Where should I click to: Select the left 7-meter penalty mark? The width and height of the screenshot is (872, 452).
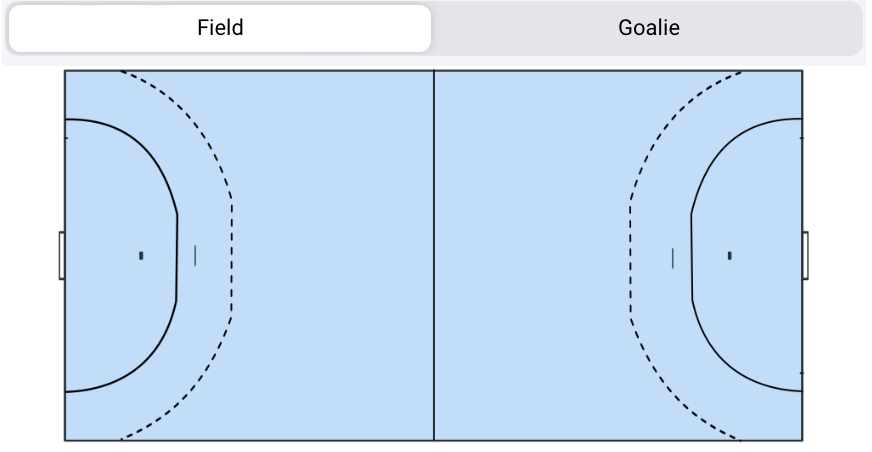click(195, 256)
